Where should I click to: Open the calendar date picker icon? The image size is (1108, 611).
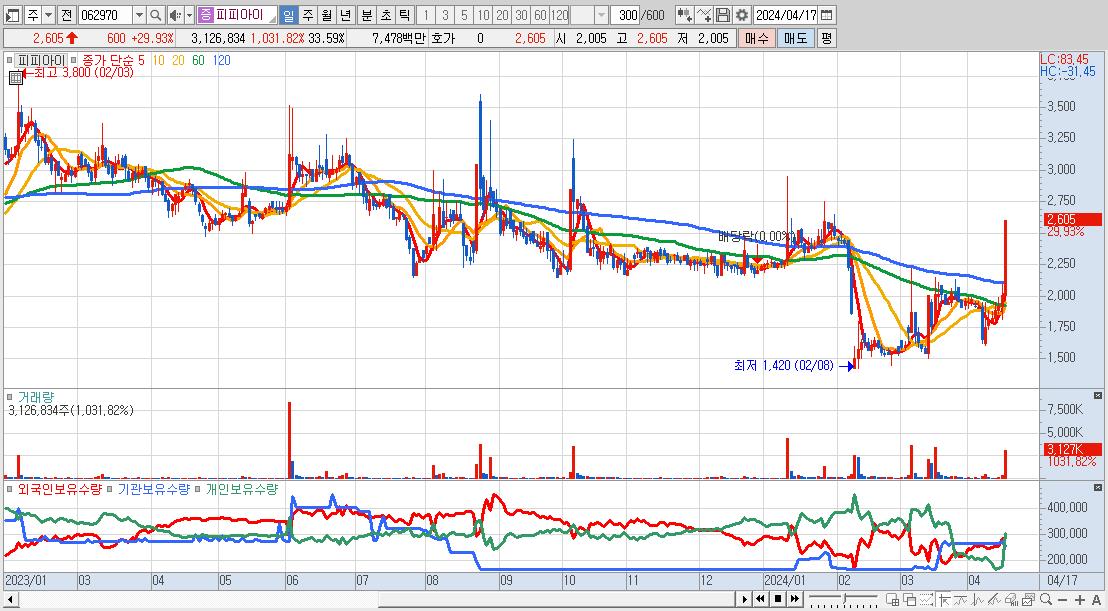(827, 15)
